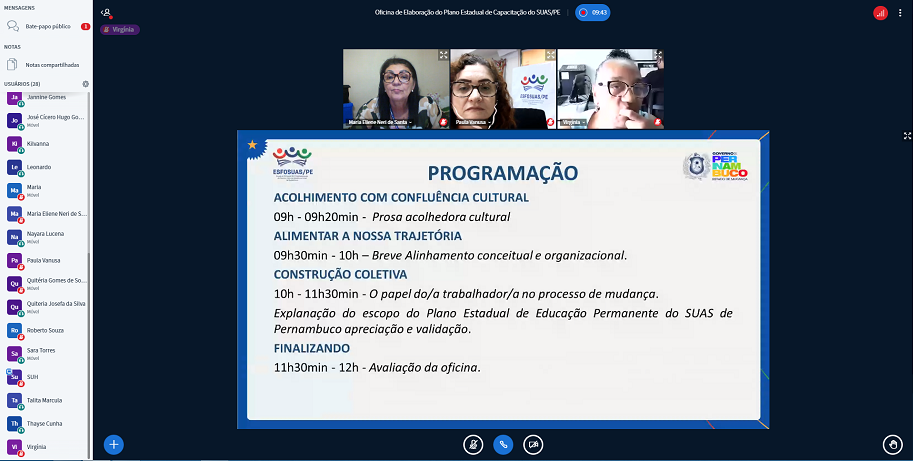Make the presentation fullscreen

click(x=907, y=135)
